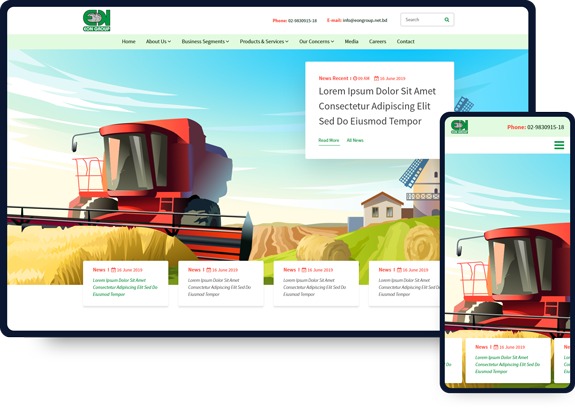575x414 pixels.
Task: Open the mobile hamburger menu icon
Action: [559, 145]
